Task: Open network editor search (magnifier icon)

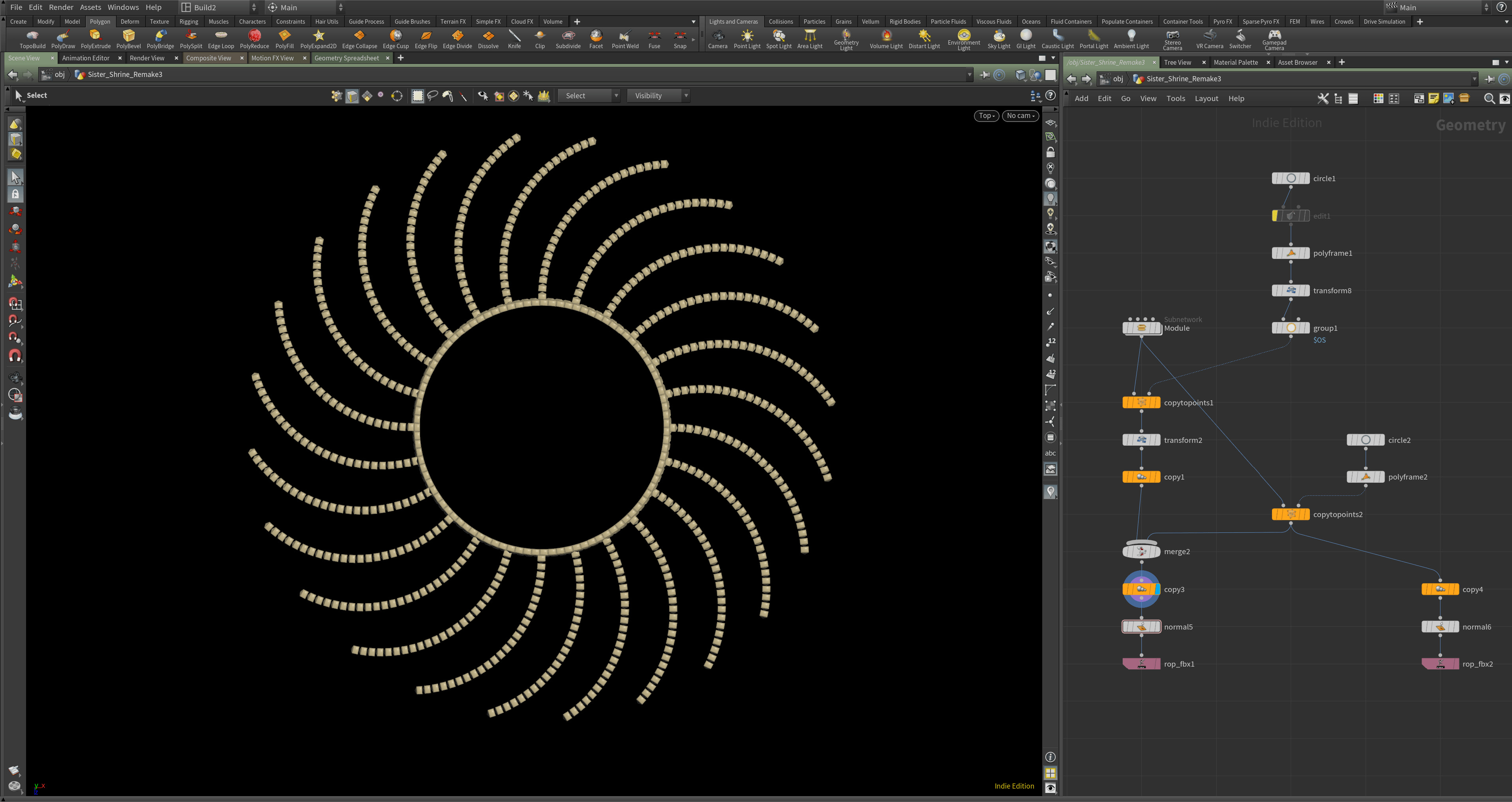Action: point(1489,99)
